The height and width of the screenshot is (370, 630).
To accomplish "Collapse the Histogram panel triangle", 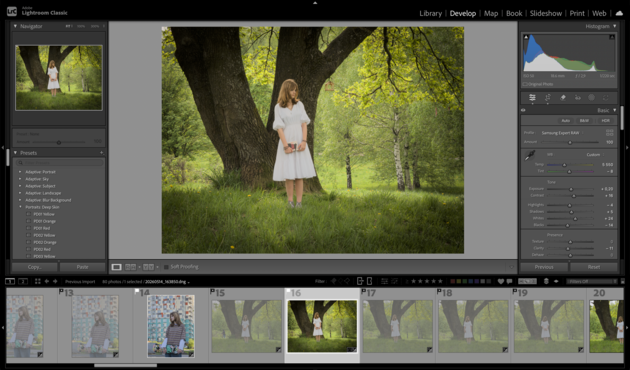I will pyautogui.click(x=614, y=26).
